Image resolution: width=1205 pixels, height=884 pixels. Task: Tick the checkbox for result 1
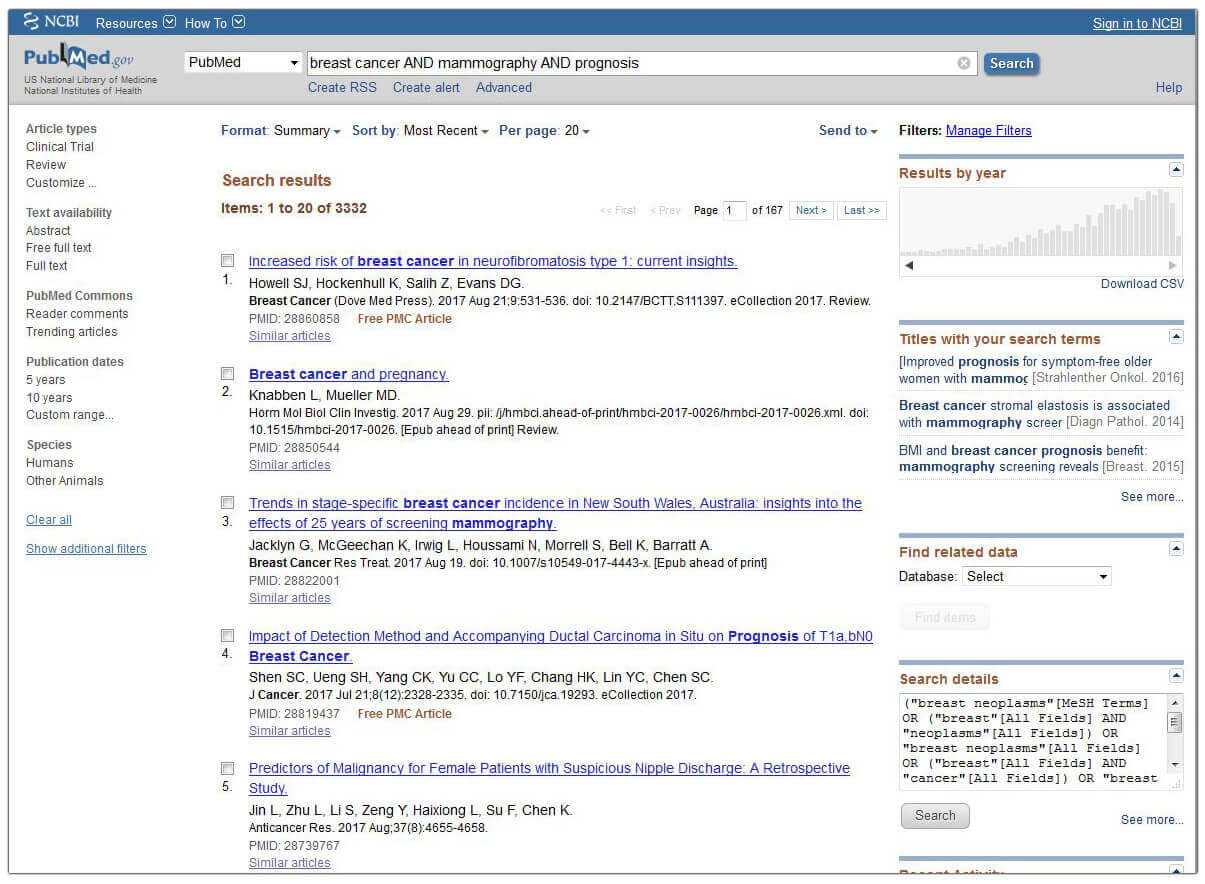point(227,260)
